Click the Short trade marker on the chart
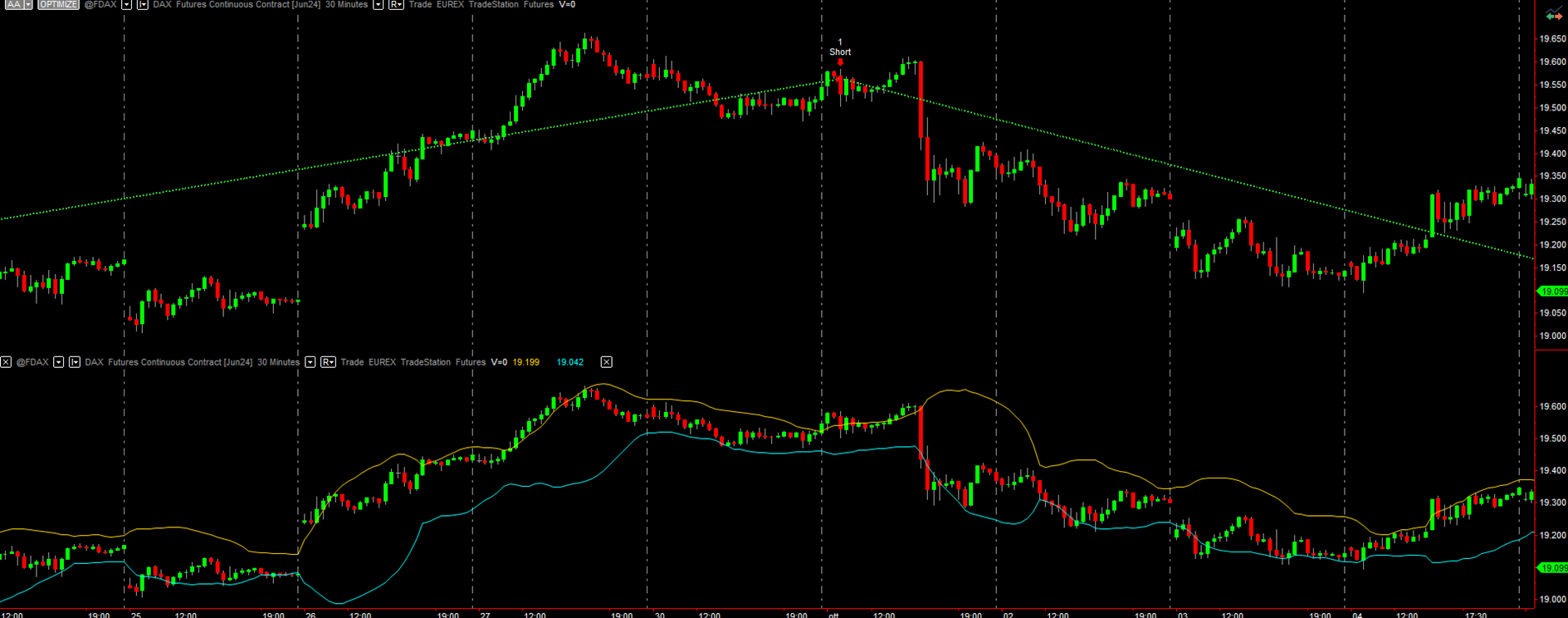The image size is (1568, 618). [x=840, y=52]
